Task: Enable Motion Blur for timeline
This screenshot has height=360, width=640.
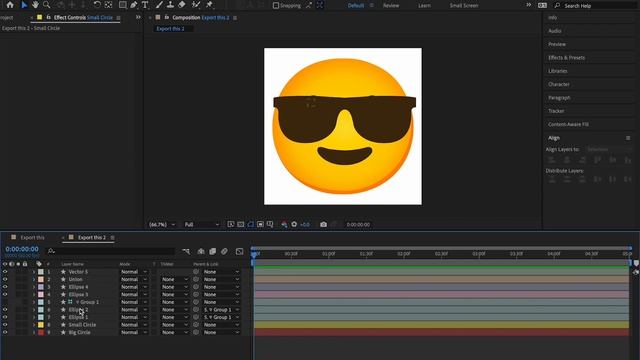Action: point(224,251)
